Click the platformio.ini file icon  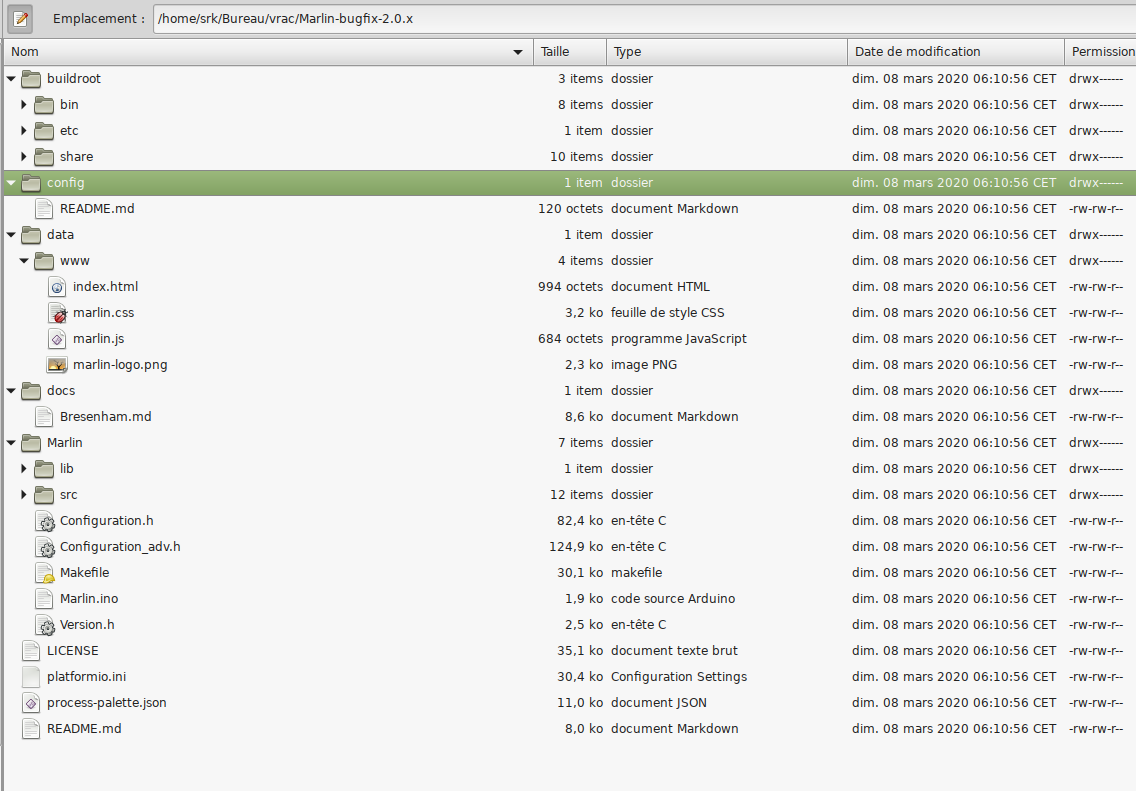click(x=31, y=677)
